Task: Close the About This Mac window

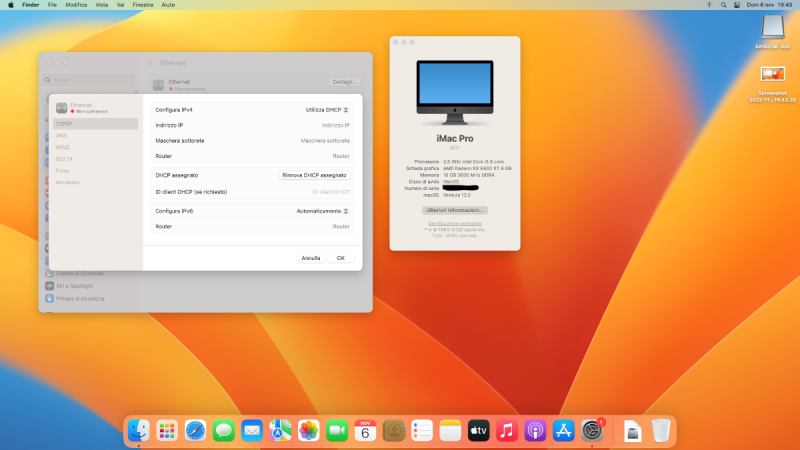Action: point(395,42)
